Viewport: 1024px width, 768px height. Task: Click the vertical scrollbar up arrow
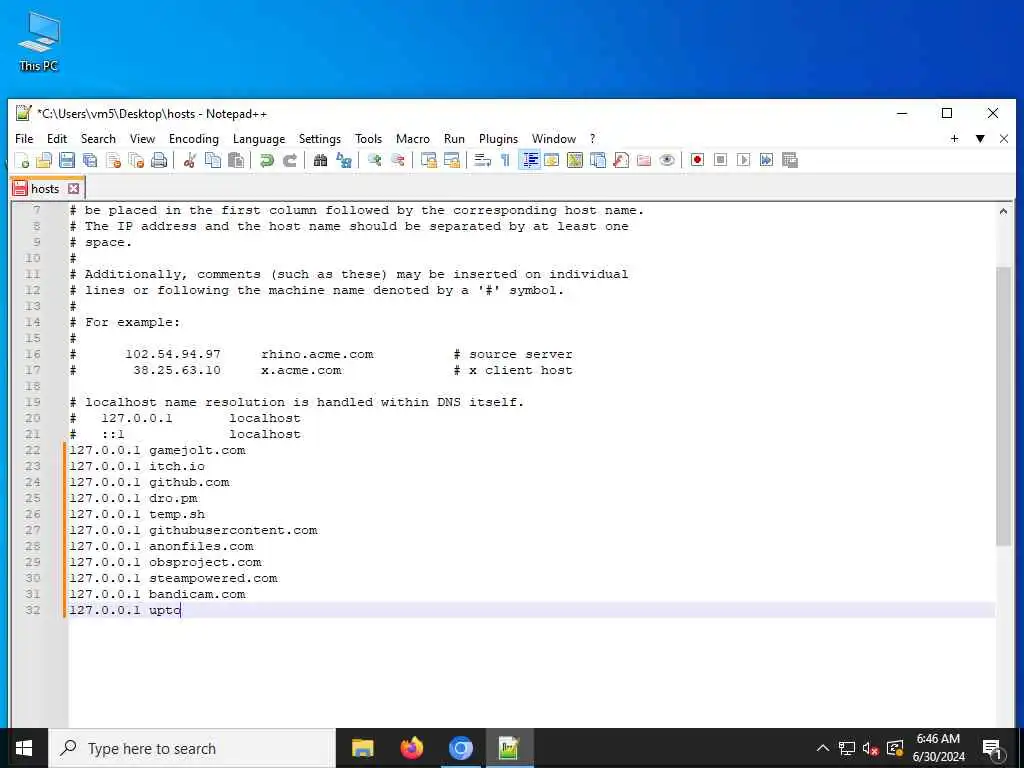[x=1003, y=211]
